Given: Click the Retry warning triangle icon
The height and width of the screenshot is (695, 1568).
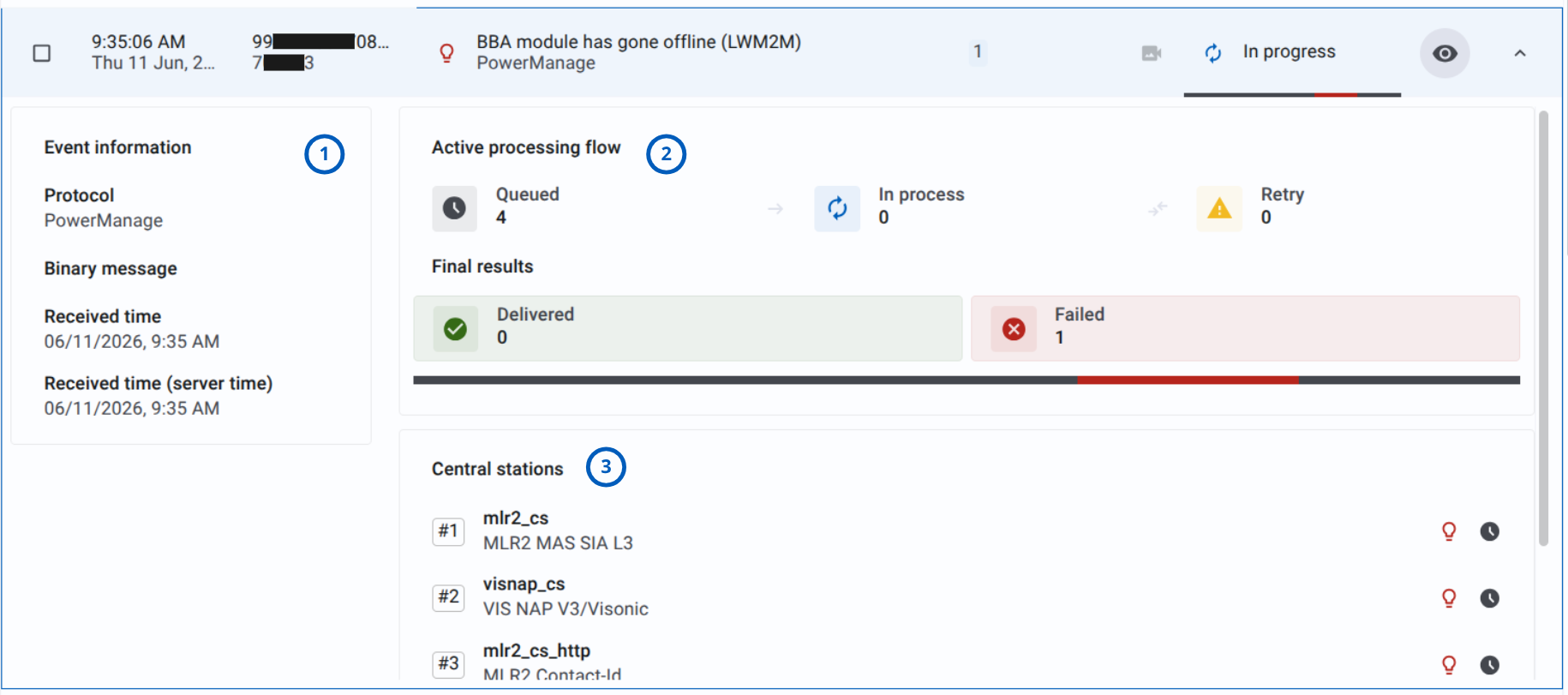Looking at the screenshot, I should tap(1219, 208).
